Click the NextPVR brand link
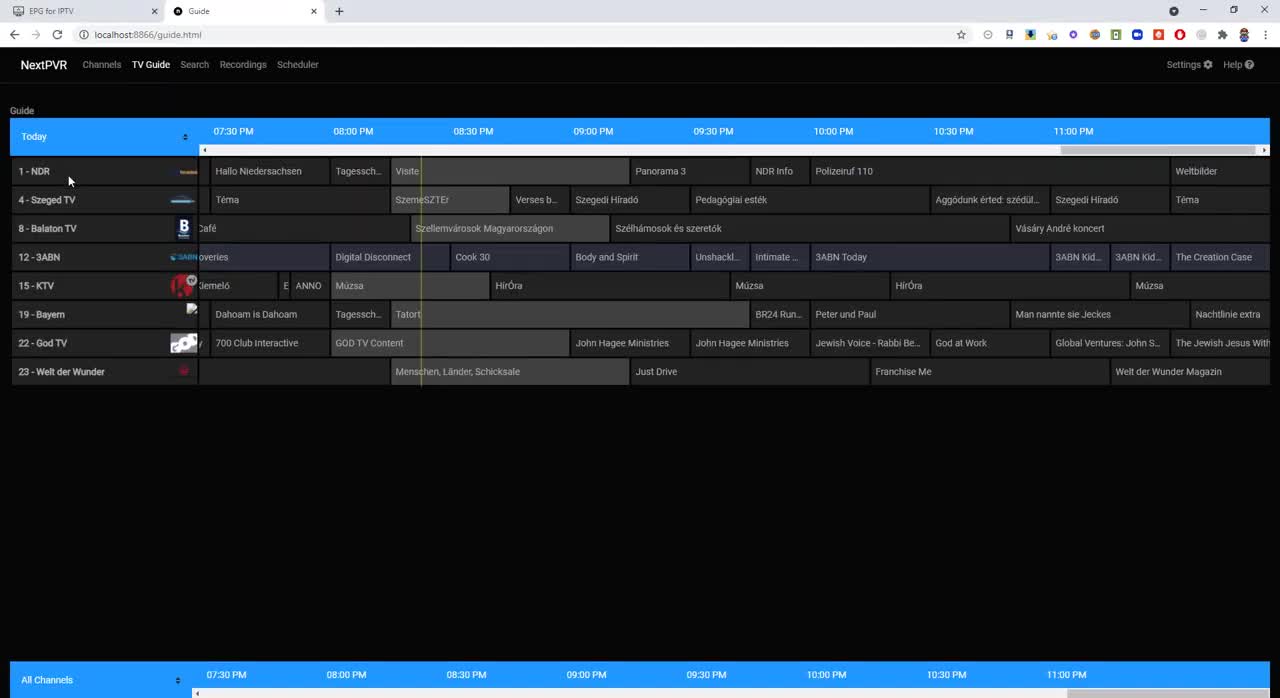The height and width of the screenshot is (698, 1280). coord(44,65)
